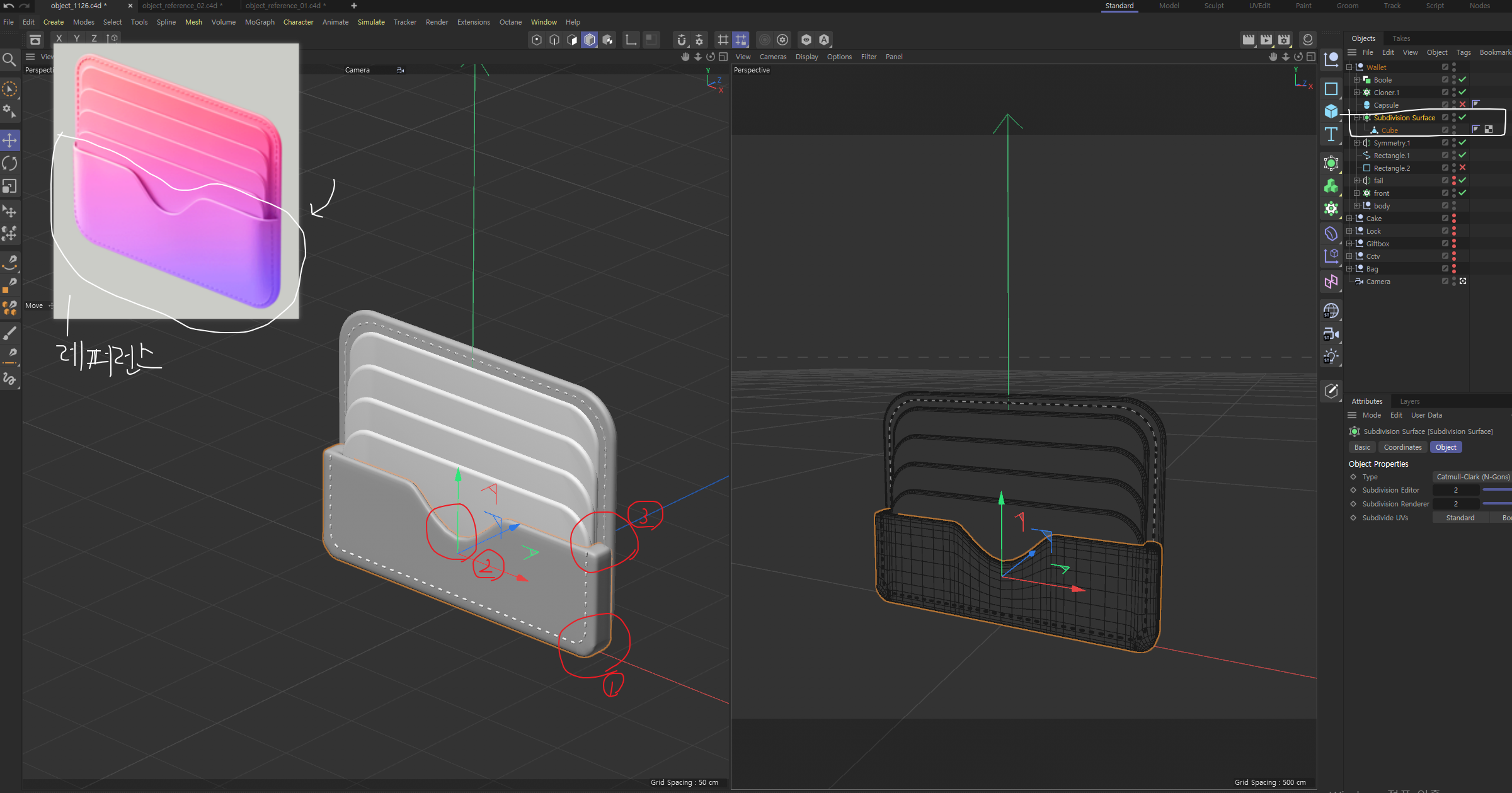Open Tags menu in Object Manager
The width and height of the screenshot is (1512, 793).
pos(1463,52)
